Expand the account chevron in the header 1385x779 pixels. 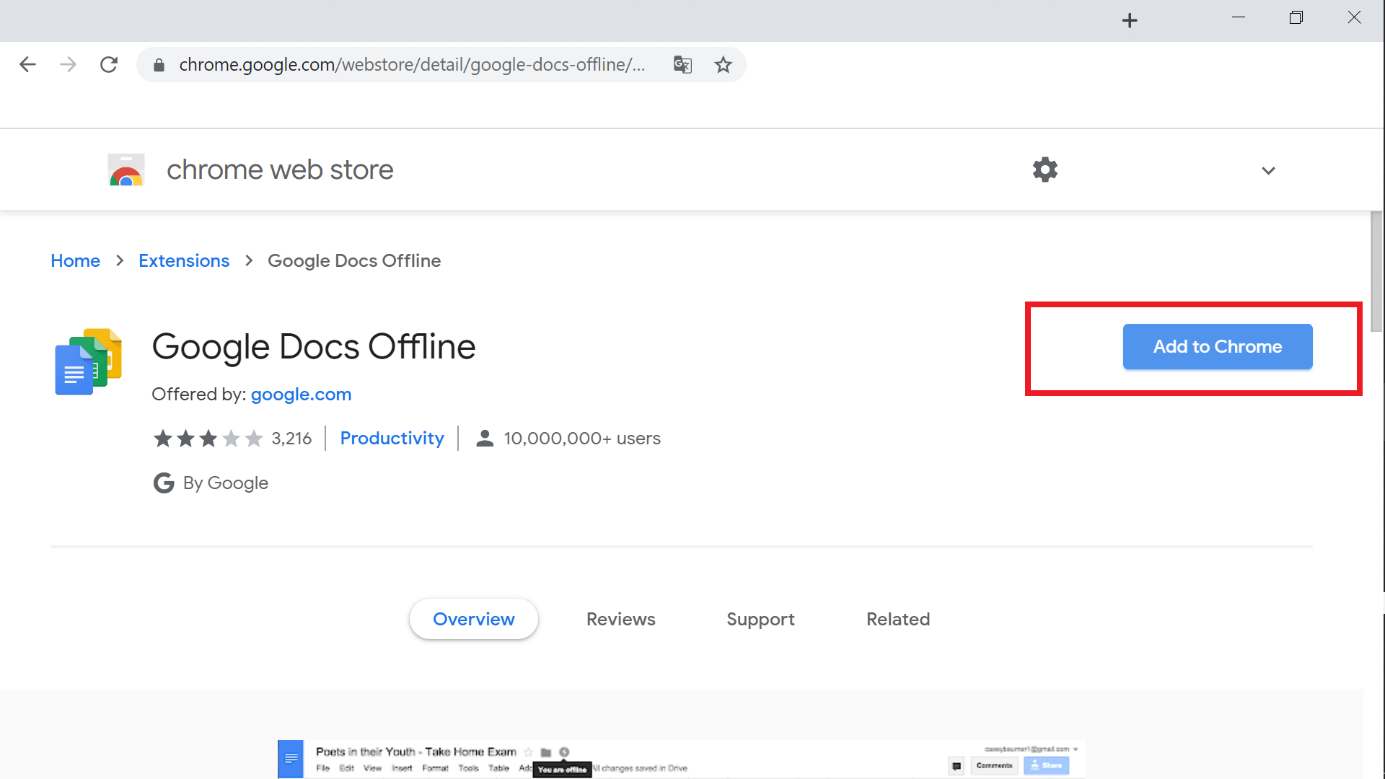(1268, 170)
